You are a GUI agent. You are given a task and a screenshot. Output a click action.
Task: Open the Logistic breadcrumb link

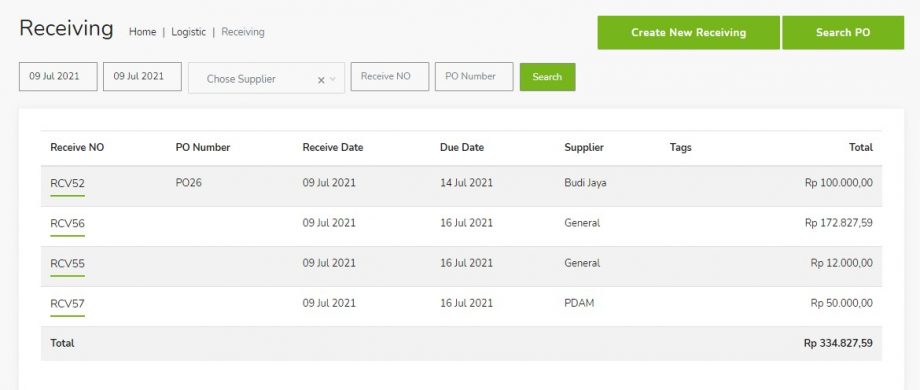point(188,32)
